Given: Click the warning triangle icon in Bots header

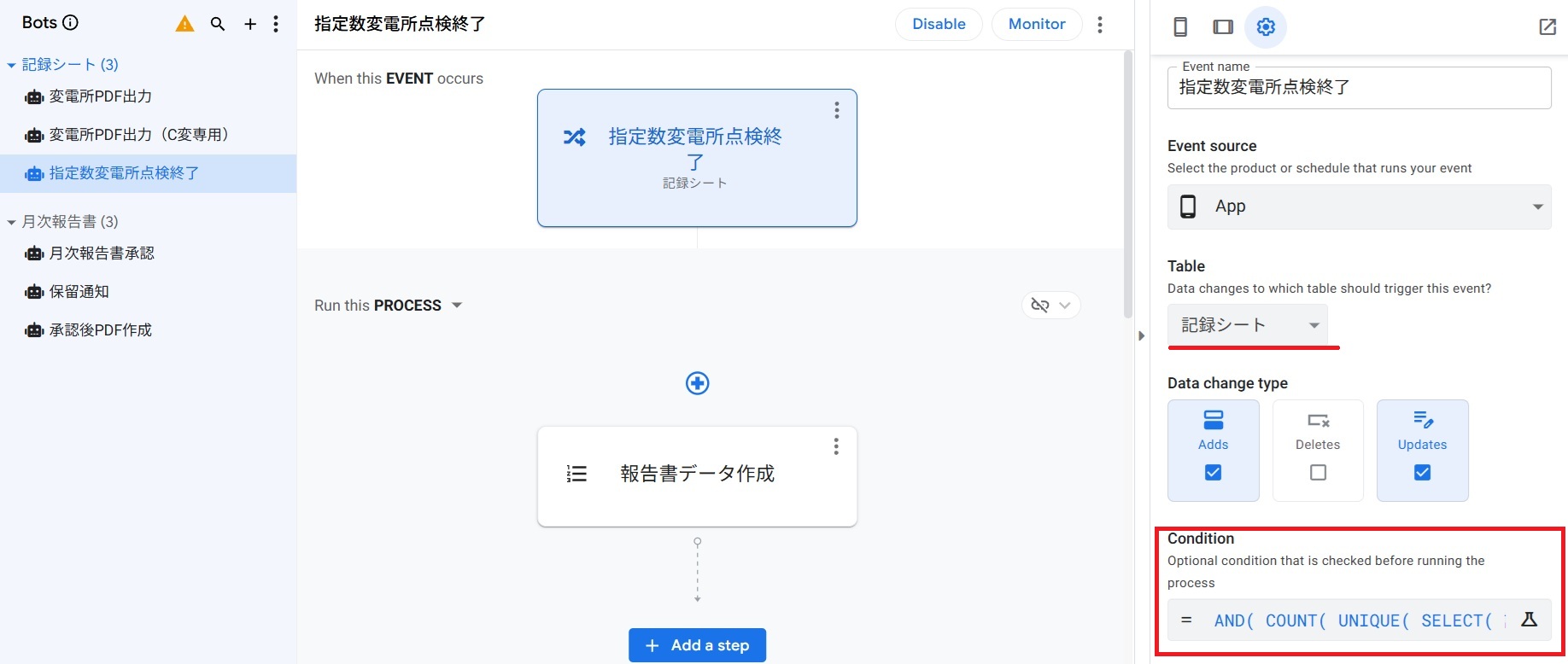Looking at the screenshot, I should click(184, 24).
